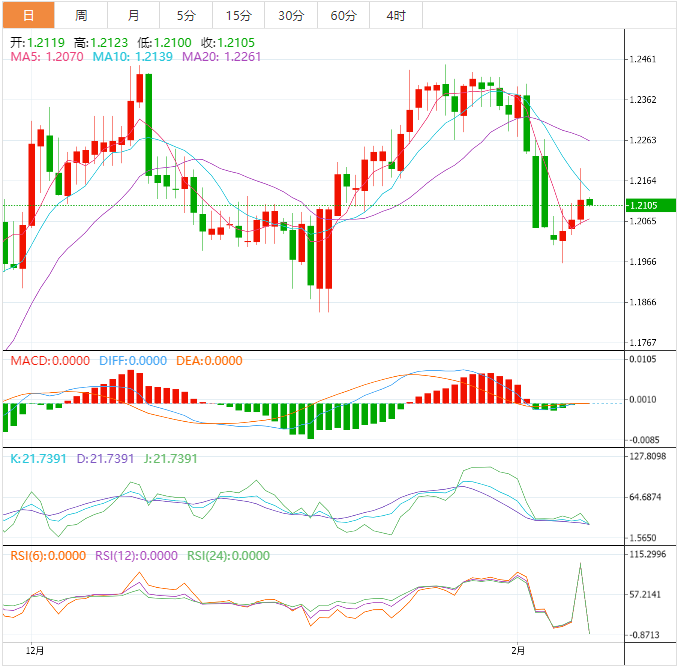Switch to 5分 timeframe
The width and height of the screenshot is (680, 672).
click(186, 15)
